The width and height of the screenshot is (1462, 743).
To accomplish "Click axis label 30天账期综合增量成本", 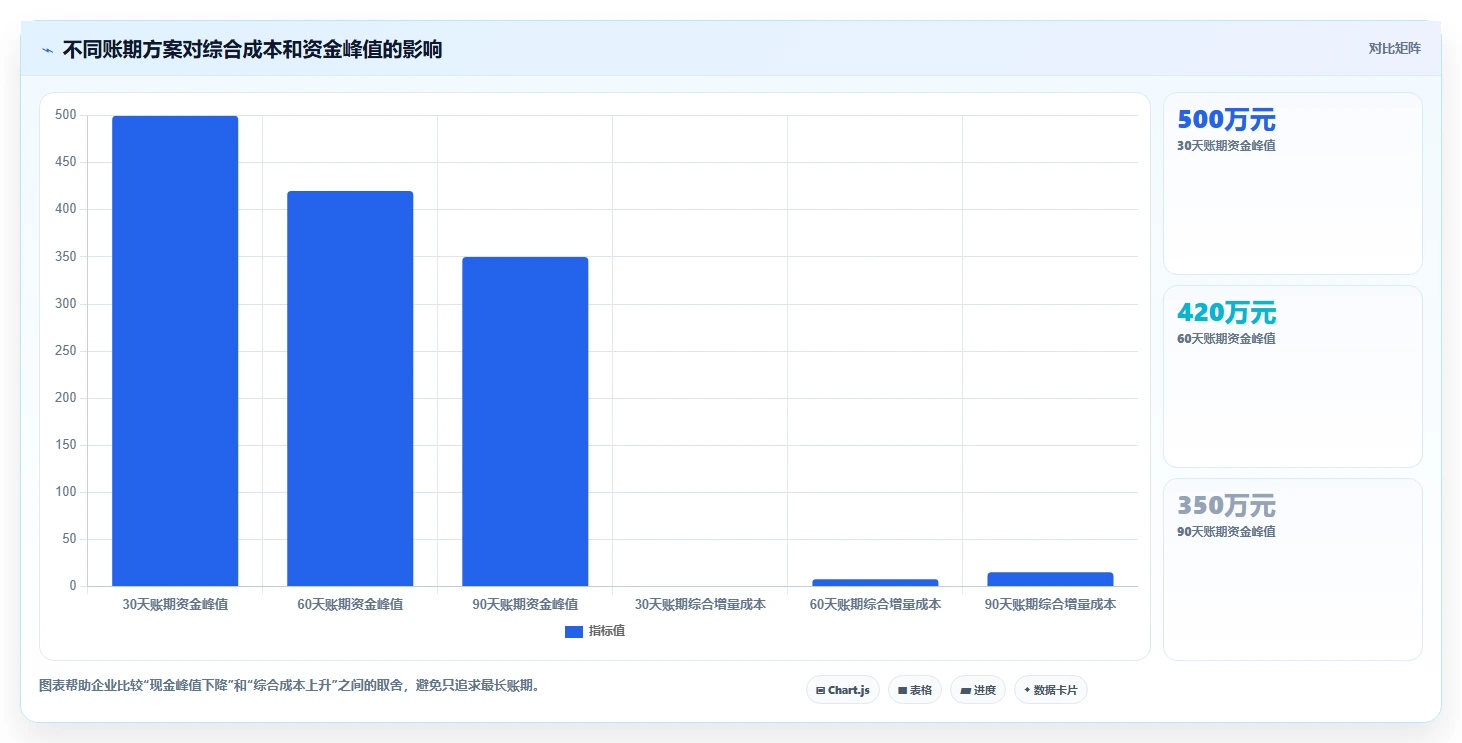I will point(700,605).
